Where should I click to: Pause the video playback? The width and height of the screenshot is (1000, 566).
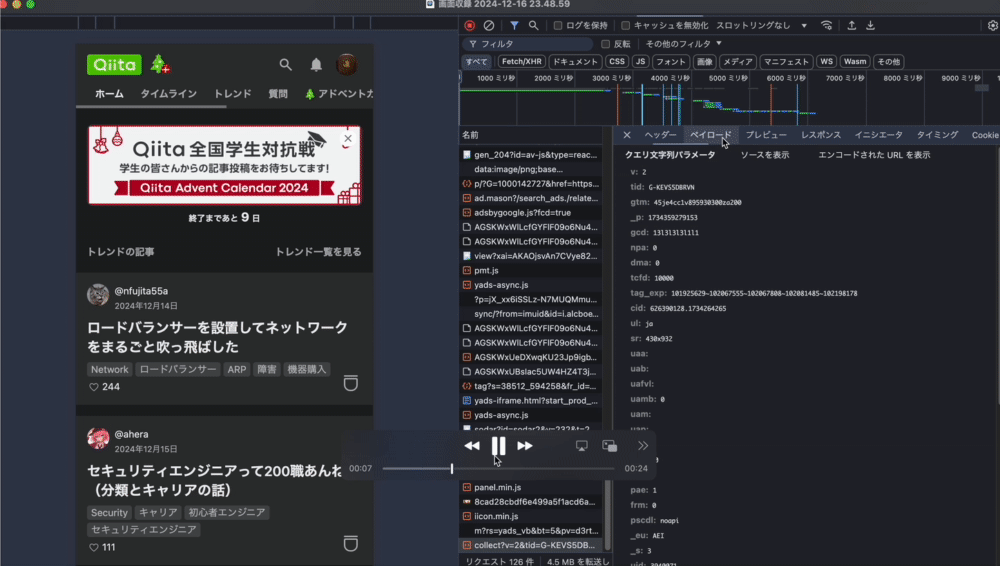coord(499,446)
